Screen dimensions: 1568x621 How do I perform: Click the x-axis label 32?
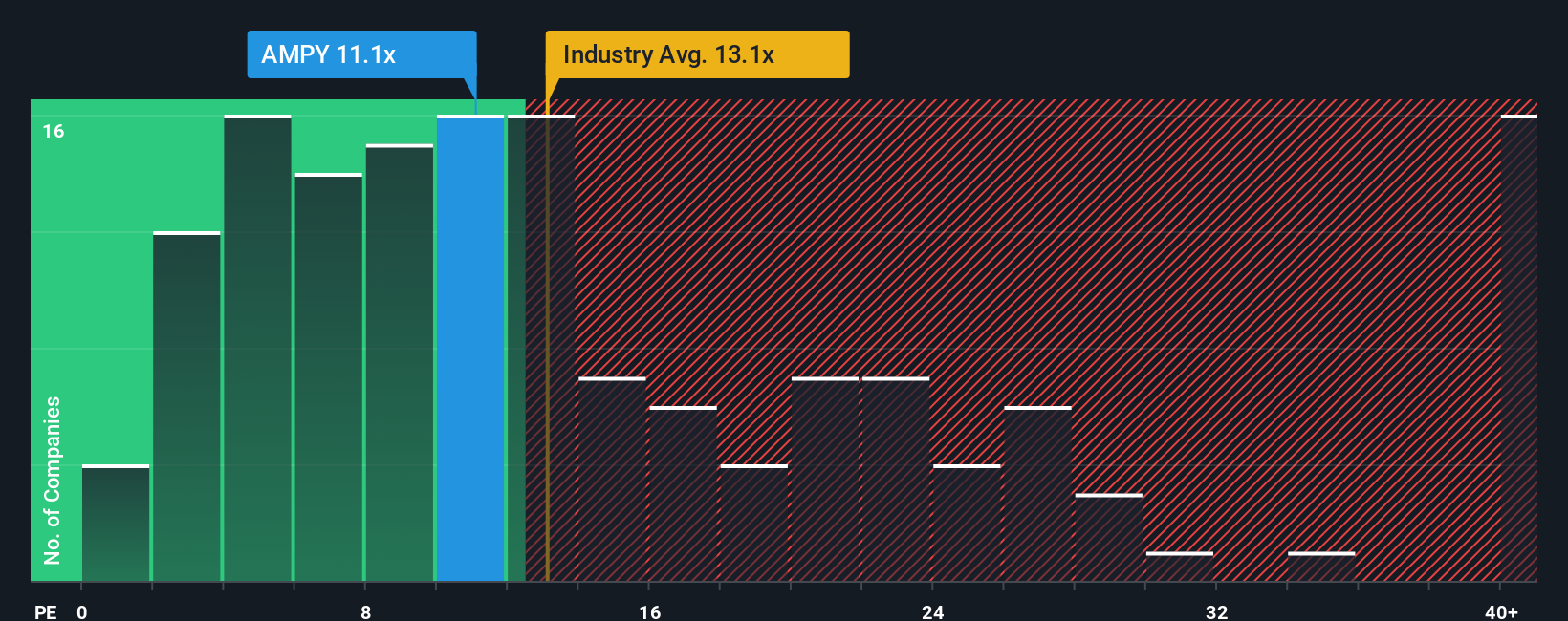(x=1216, y=611)
